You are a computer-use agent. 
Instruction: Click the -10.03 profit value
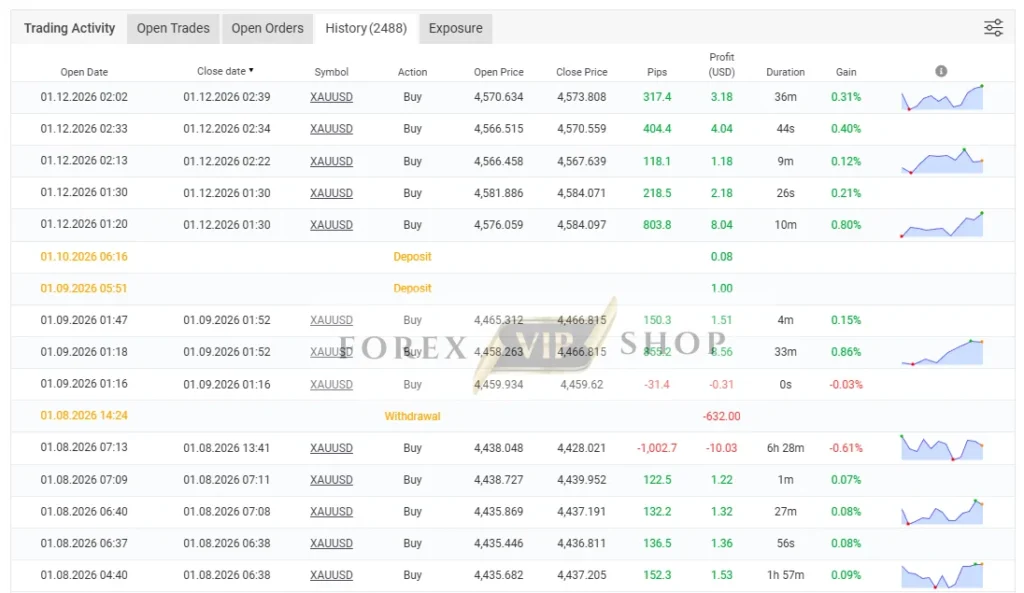click(722, 448)
